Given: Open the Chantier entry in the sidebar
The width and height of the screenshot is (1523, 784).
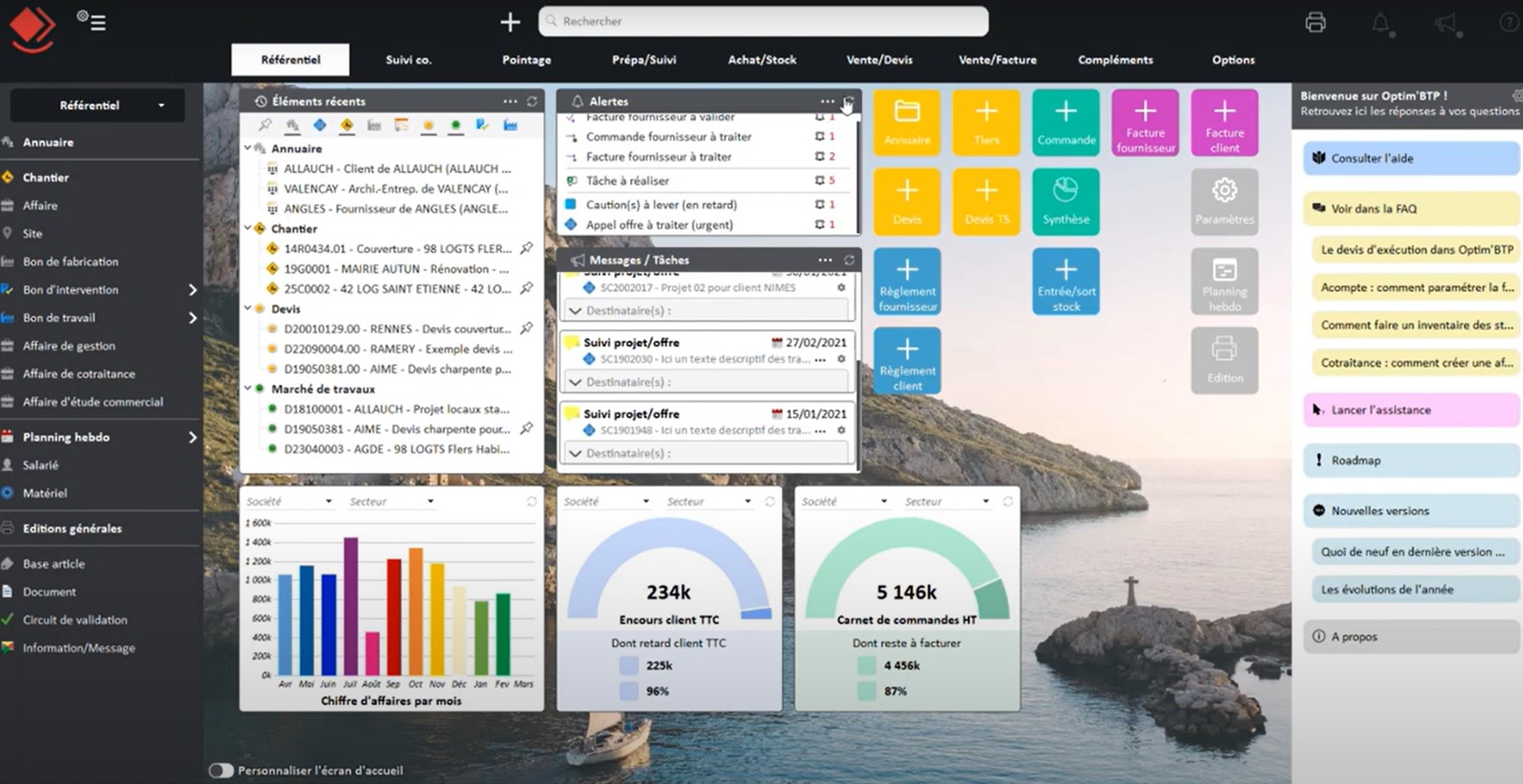Looking at the screenshot, I should (45, 178).
